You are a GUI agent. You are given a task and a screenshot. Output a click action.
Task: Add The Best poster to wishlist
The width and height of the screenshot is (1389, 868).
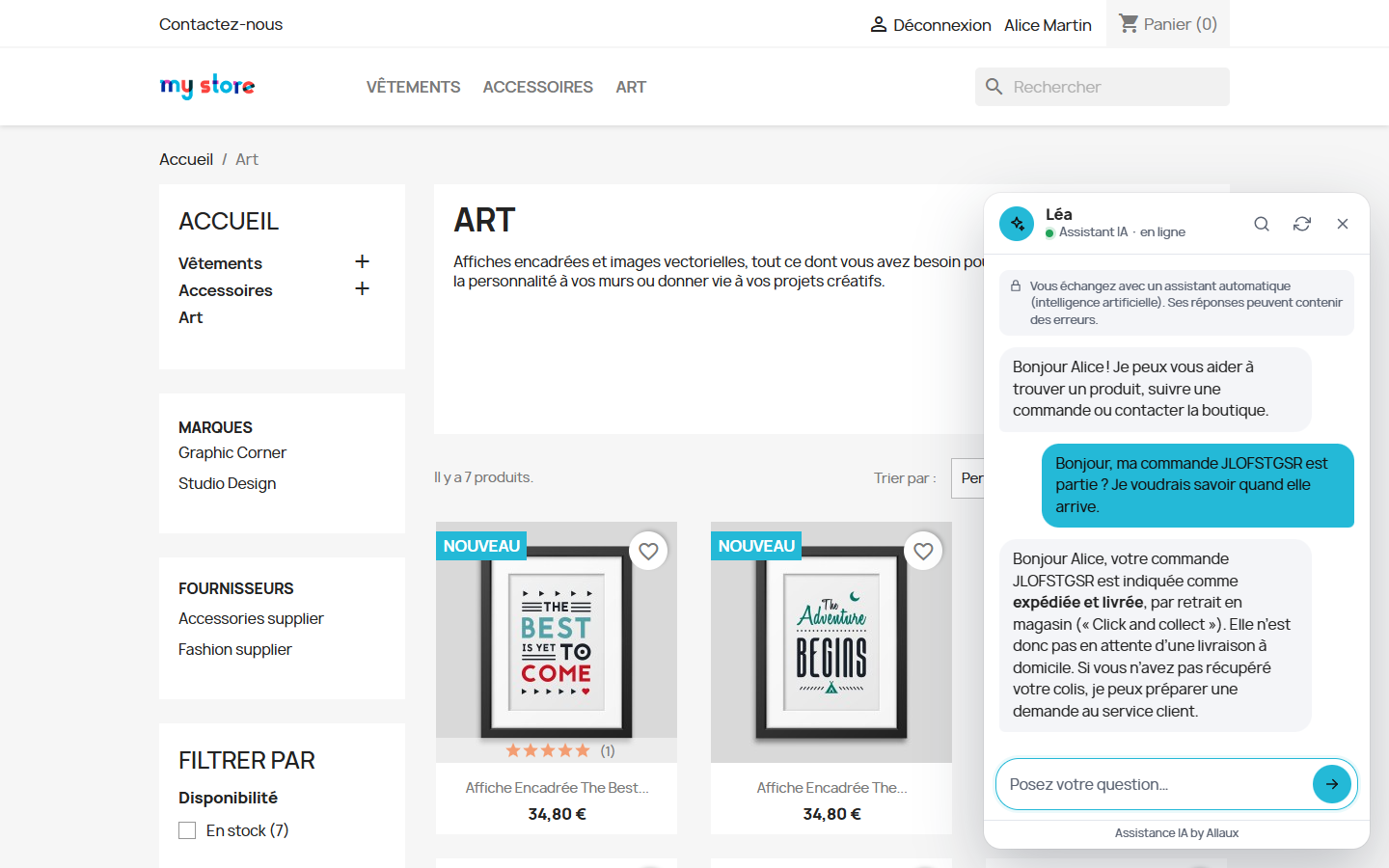coord(648,551)
